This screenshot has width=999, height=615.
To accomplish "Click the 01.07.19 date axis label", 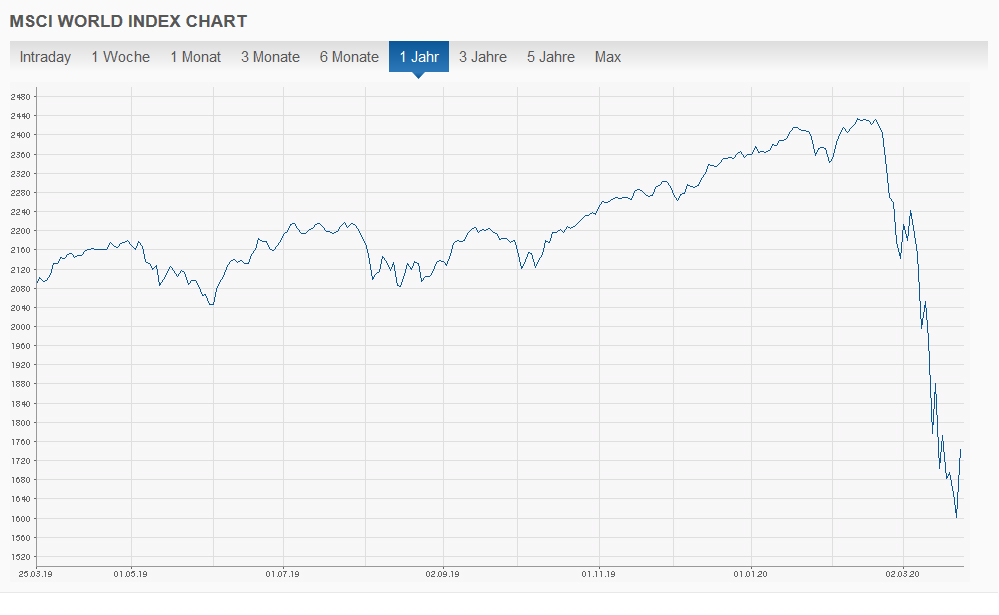I will point(283,574).
